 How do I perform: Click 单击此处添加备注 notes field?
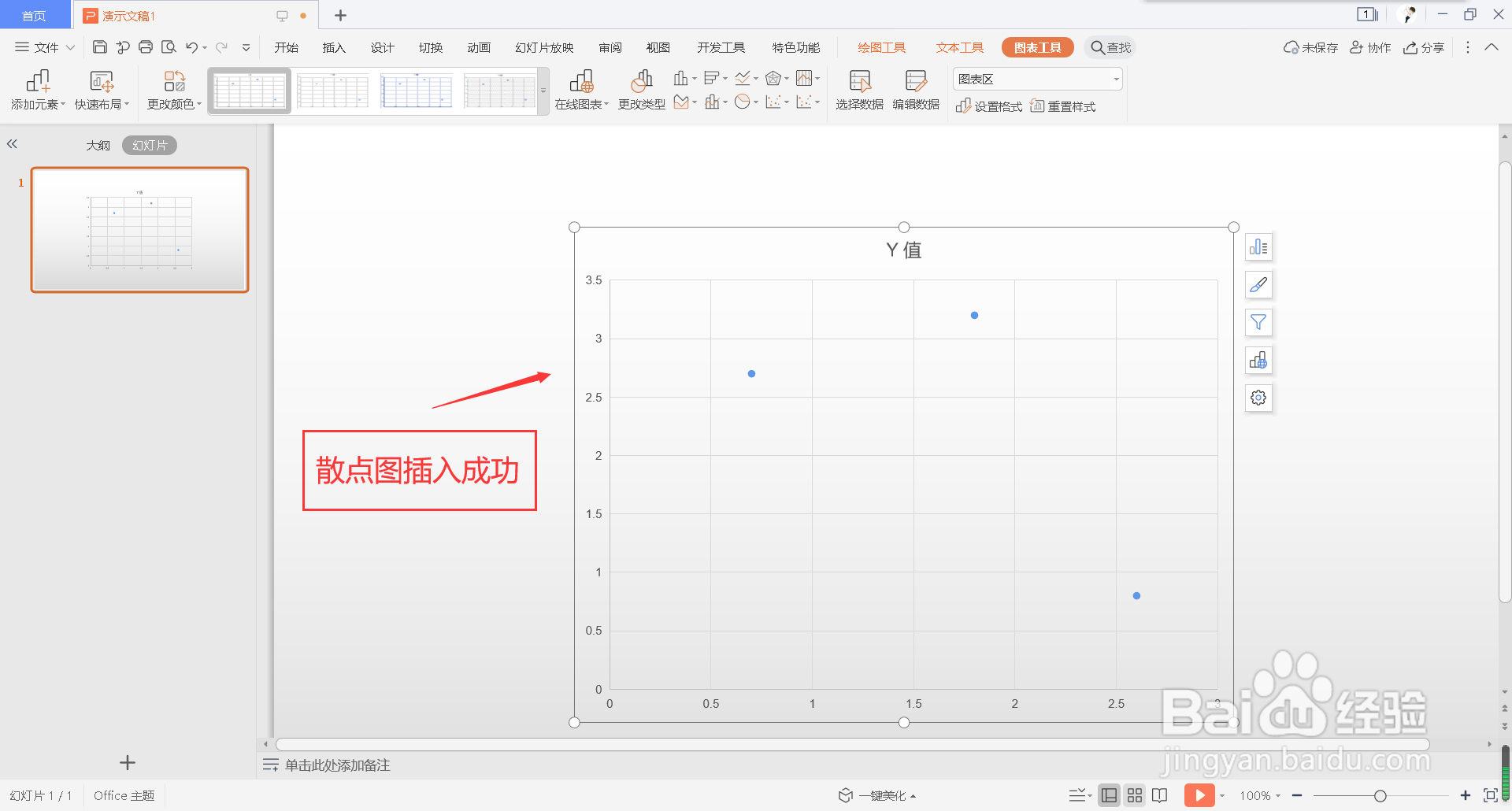pos(337,765)
